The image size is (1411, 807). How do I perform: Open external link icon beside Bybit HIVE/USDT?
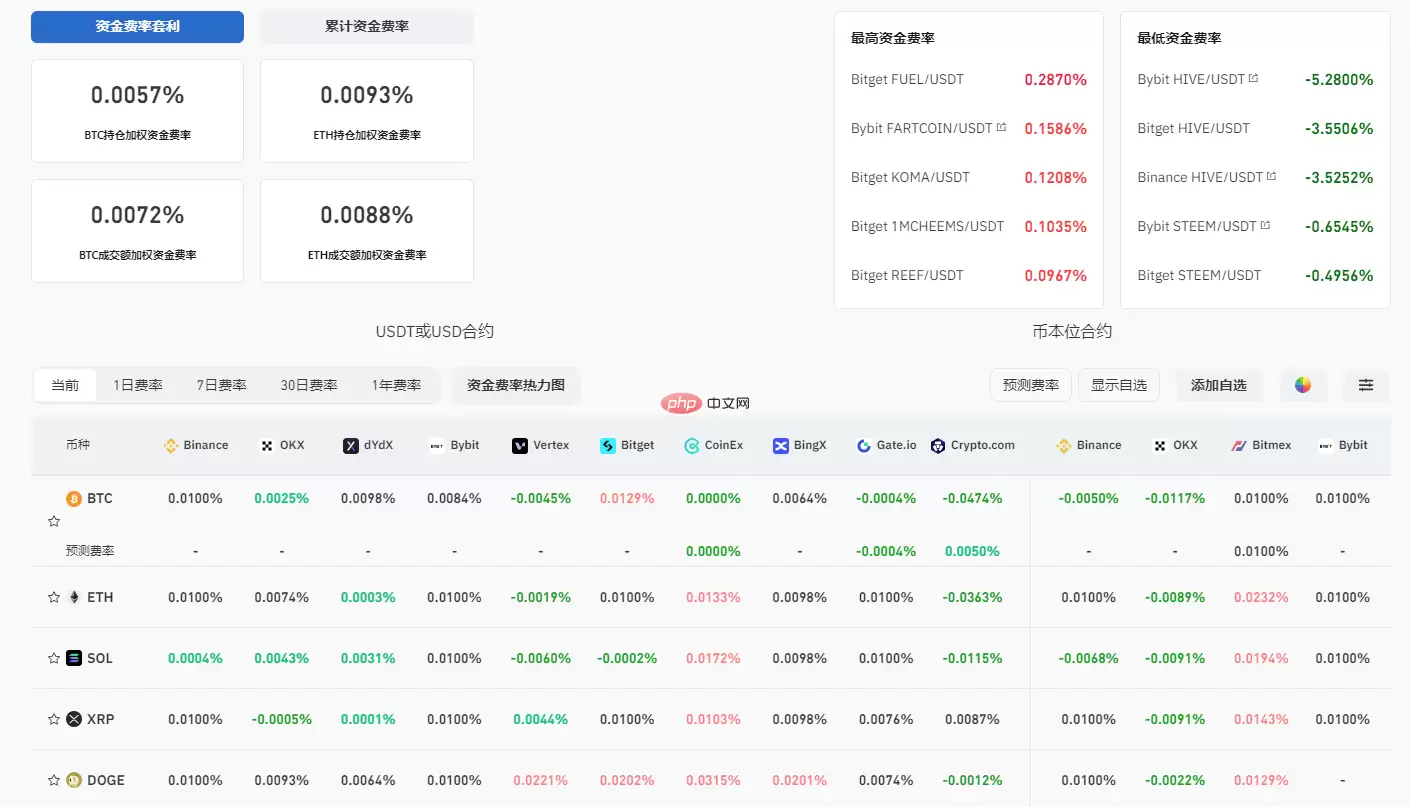click(1254, 78)
